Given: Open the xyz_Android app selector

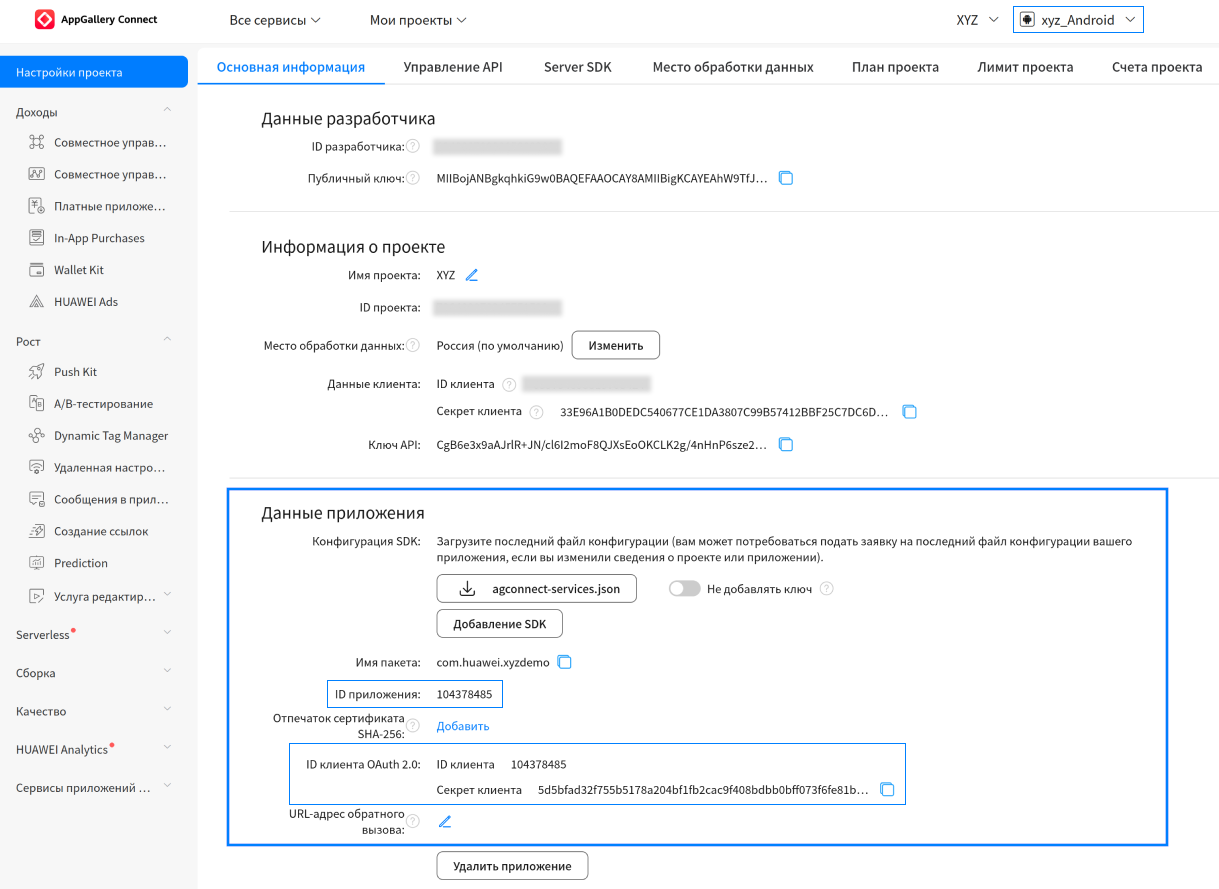Looking at the screenshot, I should [x=1078, y=20].
